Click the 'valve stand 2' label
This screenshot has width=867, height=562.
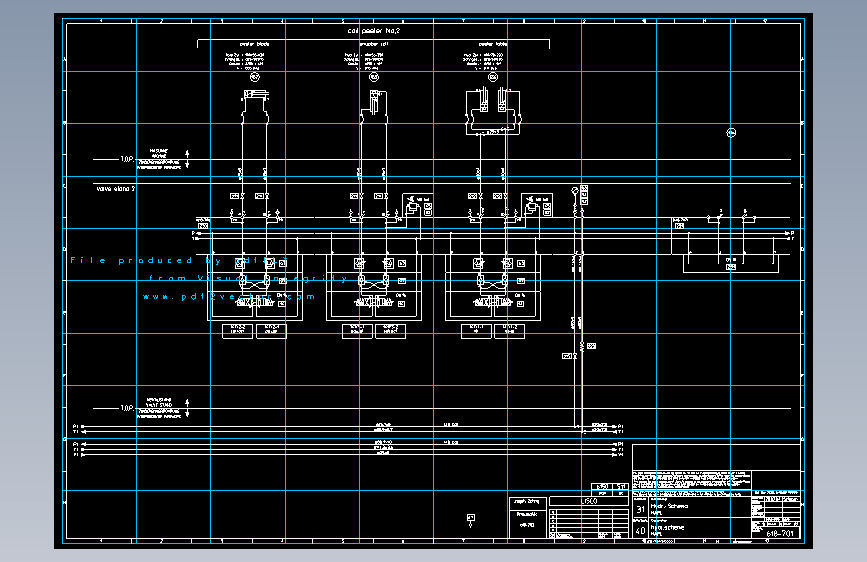[x=116, y=189]
